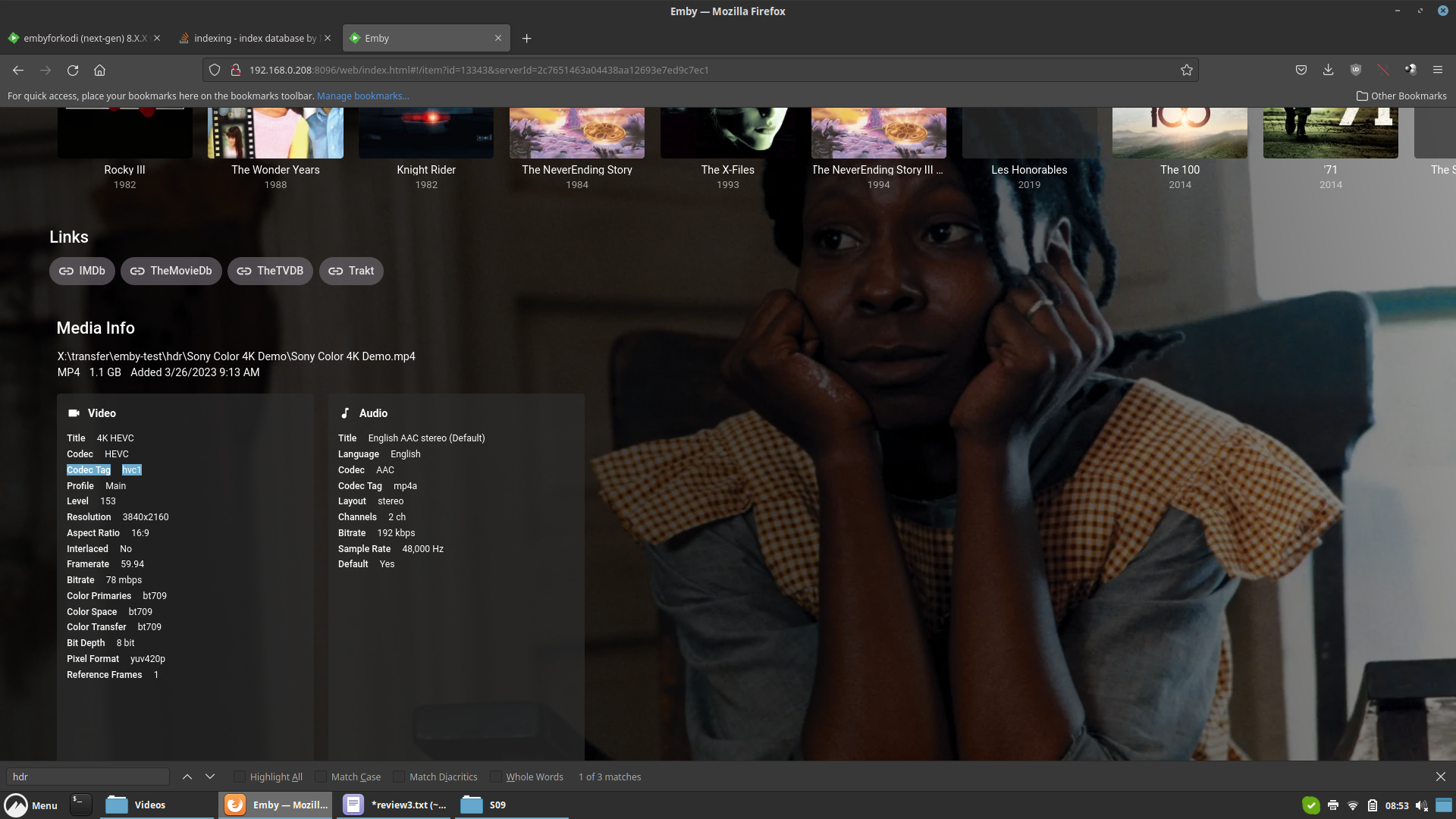The image size is (1456, 819).
Task: Open the IMDb link for this movie
Action: tap(81, 271)
